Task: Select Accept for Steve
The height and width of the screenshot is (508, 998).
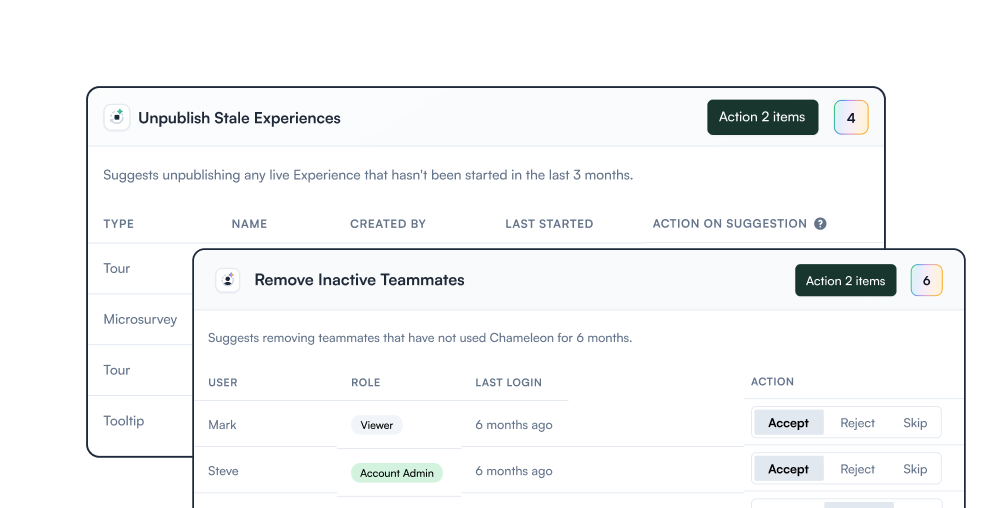Action: coord(788,469)
